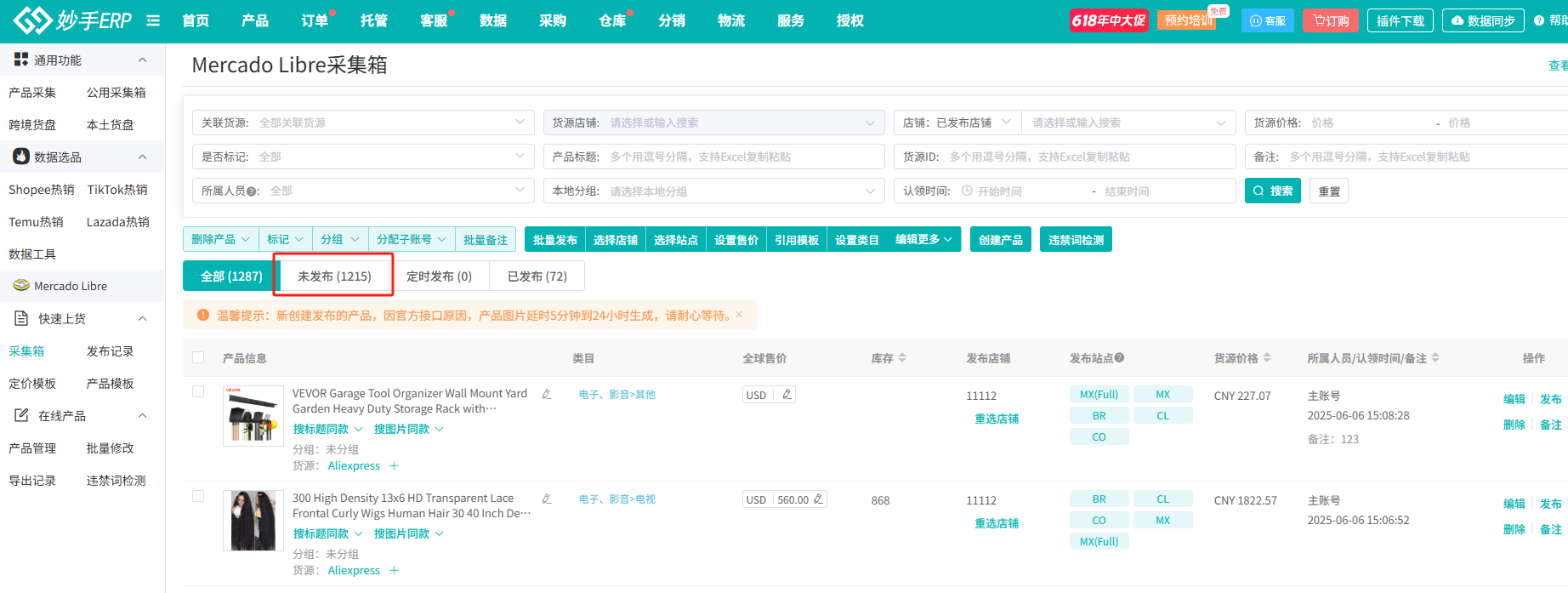Switch to the 未发布 (1215) tab
This screenshot has width=1568, height=593.
[334, 276]
